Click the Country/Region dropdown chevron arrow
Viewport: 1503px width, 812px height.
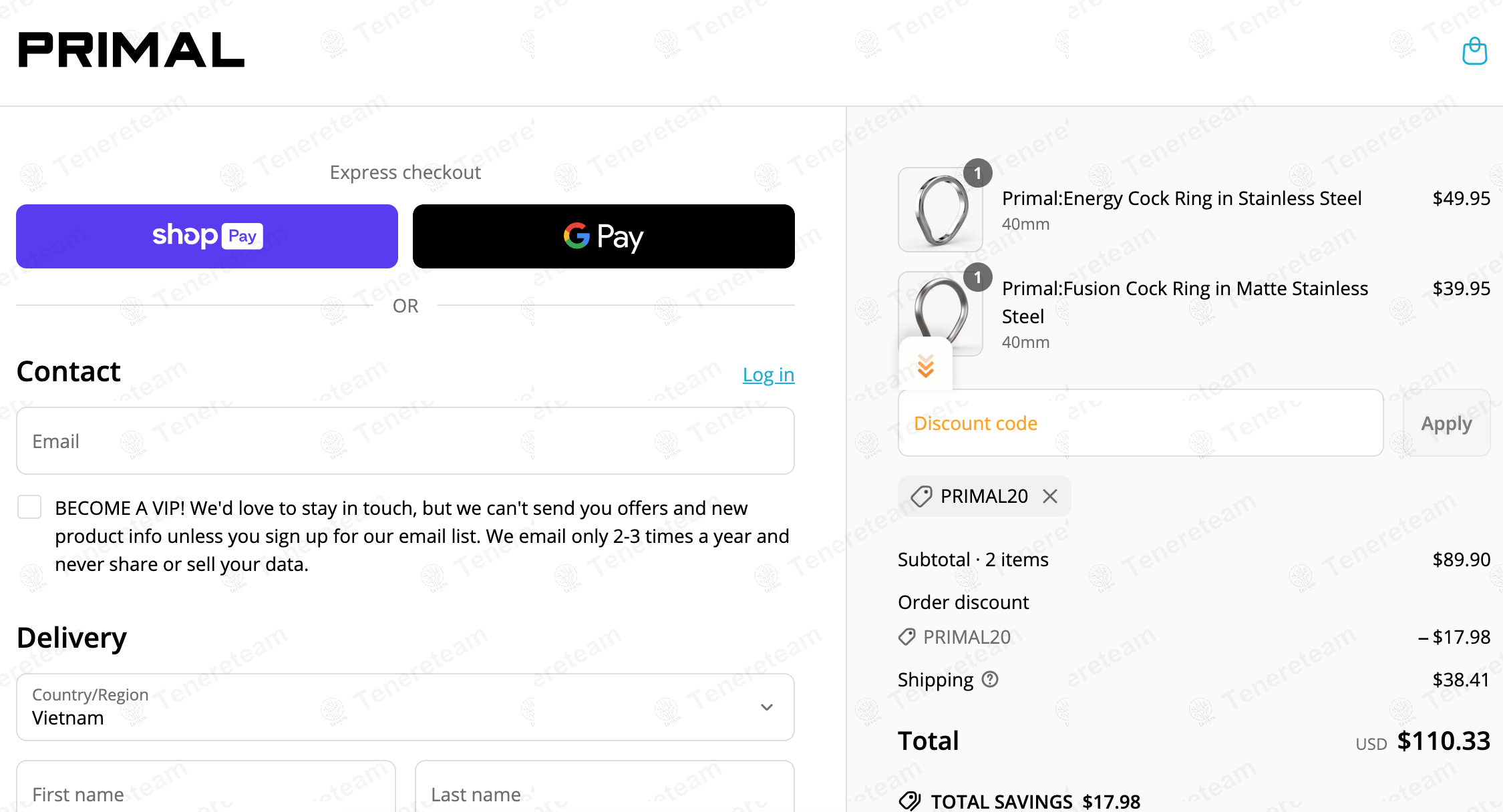[767, 707]
